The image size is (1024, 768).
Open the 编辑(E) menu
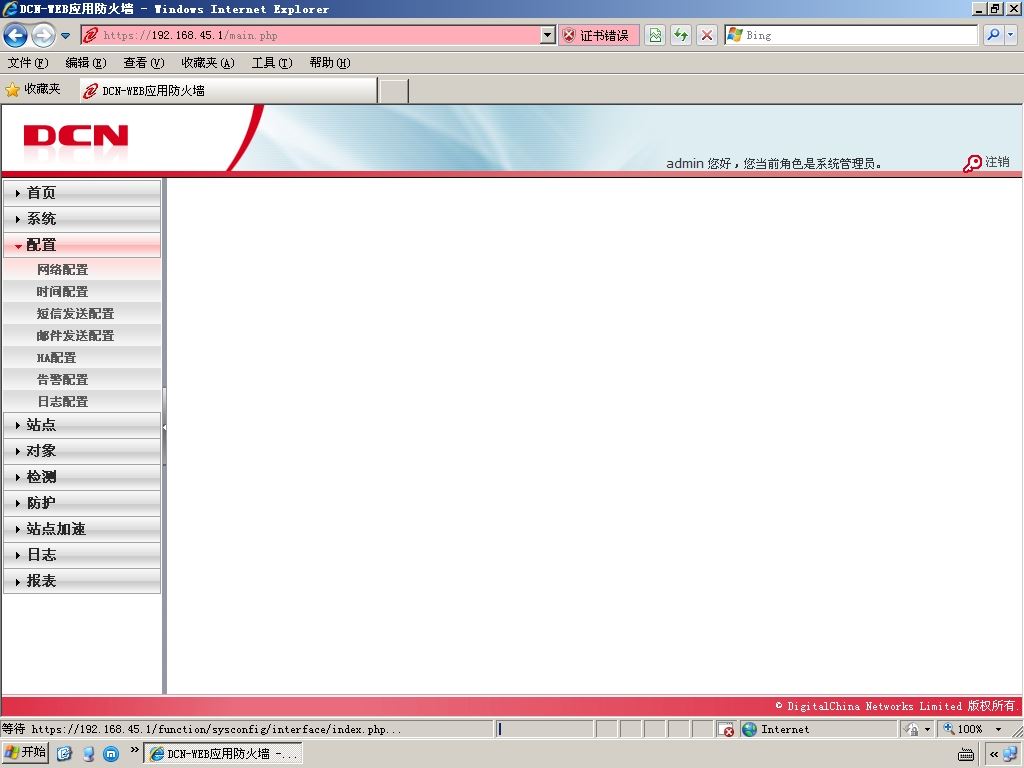[x=86, y=63]
